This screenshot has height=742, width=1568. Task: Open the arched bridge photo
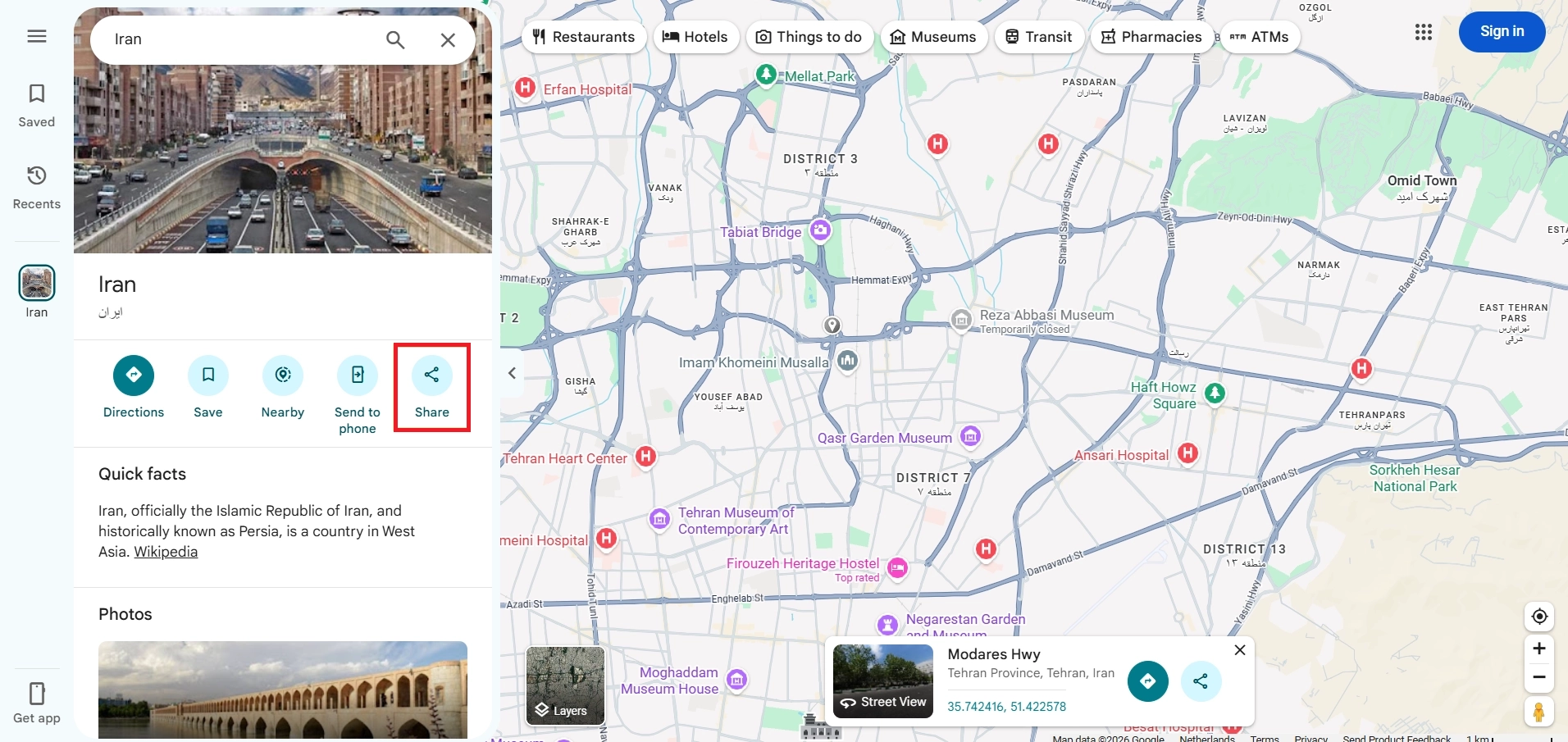283,690
